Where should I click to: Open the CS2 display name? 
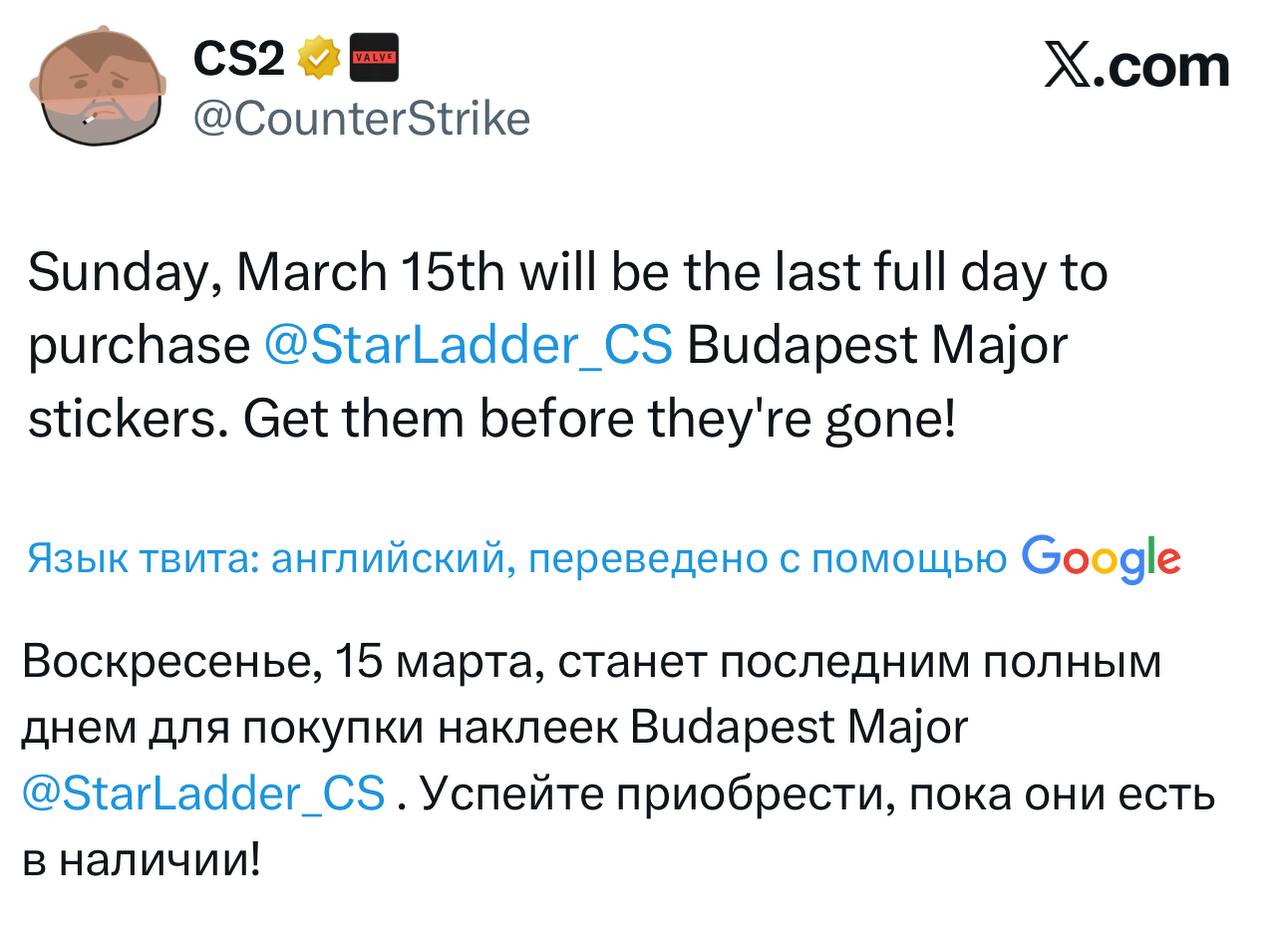[x=239, y=58]
